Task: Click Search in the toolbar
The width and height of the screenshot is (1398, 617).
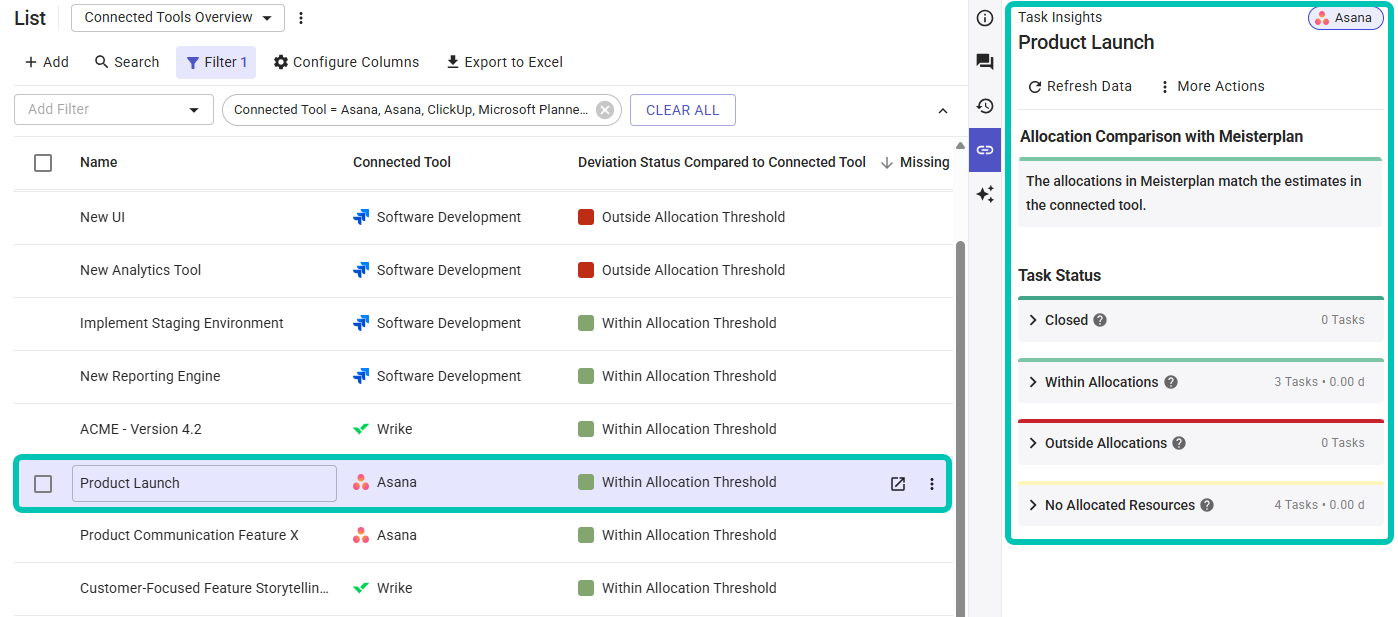Action: pos(127,62)
